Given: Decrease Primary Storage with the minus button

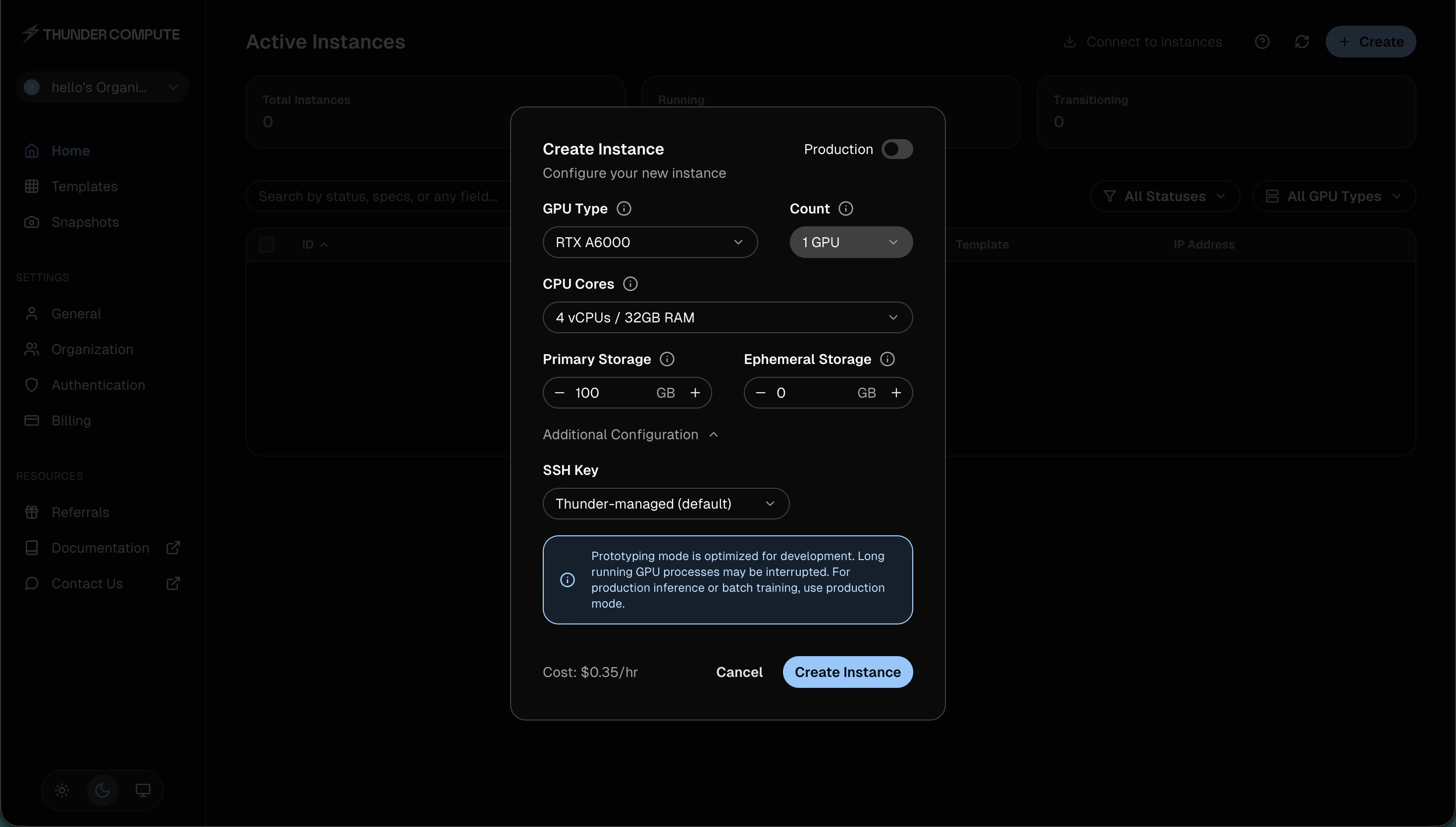Looking at the screenshot, I should [x=559, y=393].
